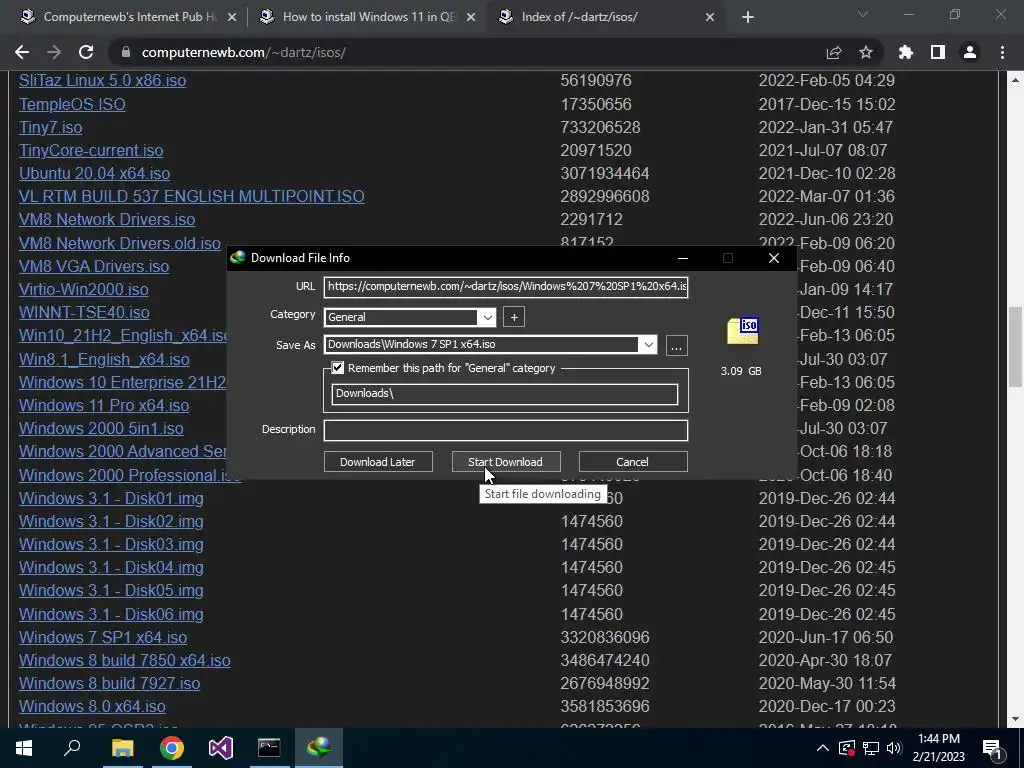Open Windows 11 Pro x64.iso link
The image size is (1024, 768).
click(x=104, y=406)
